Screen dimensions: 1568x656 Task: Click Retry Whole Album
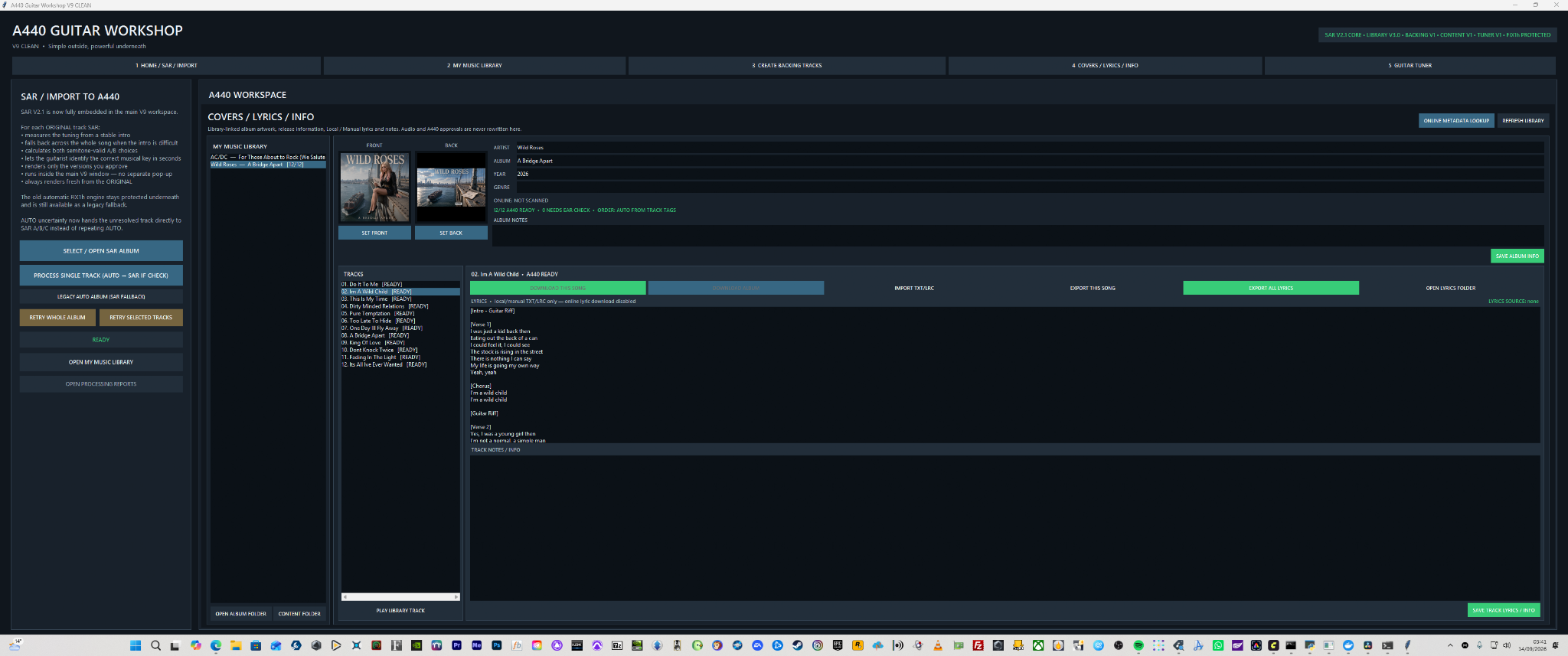click(x=57, y=318)
